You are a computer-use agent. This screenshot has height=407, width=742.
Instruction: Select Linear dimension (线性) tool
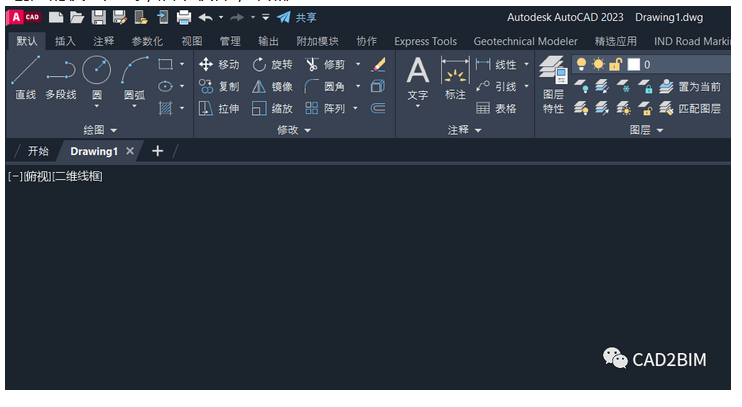click(496, 64)
